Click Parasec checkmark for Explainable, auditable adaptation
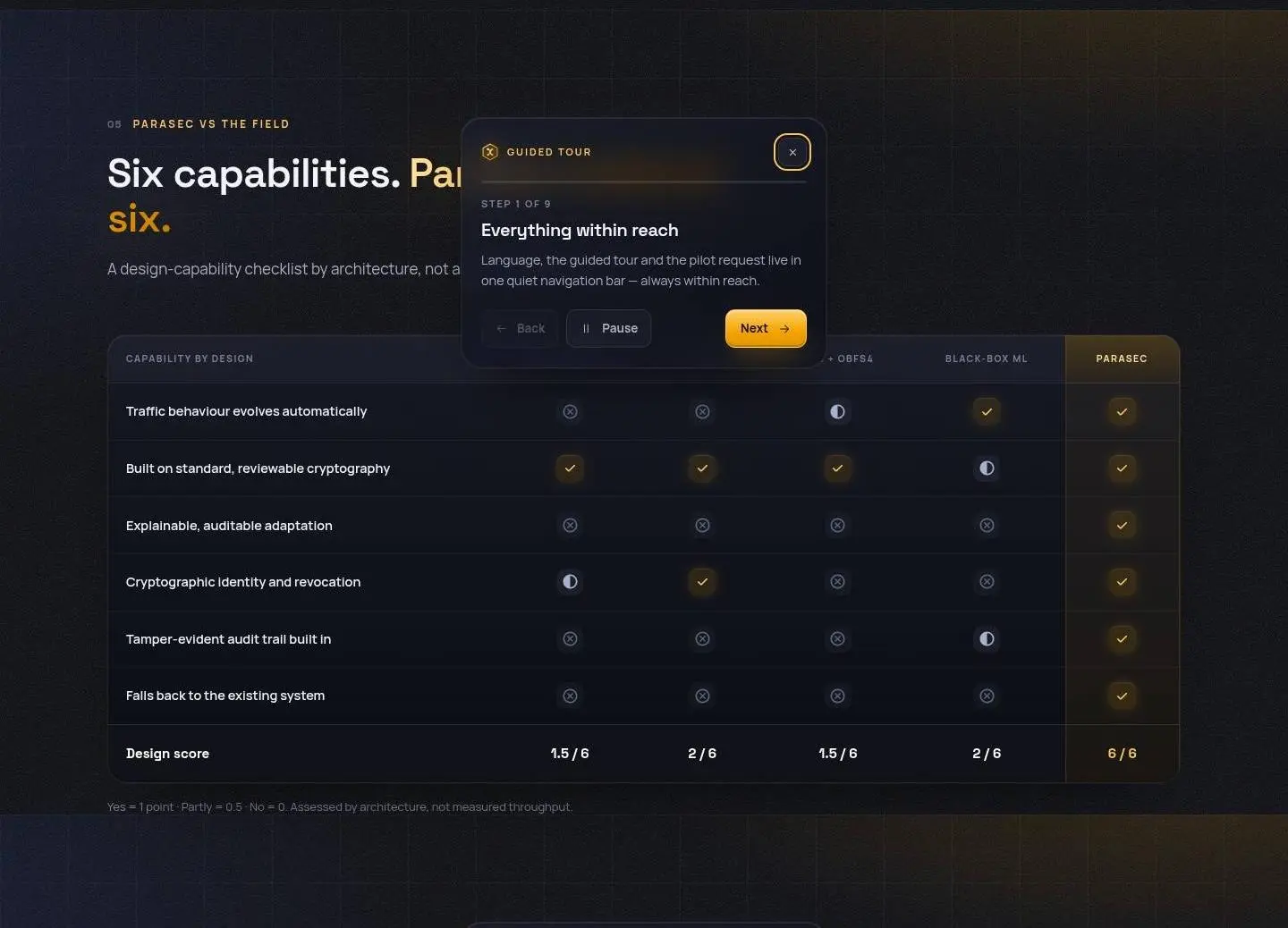The width and height of the screenshot is (1288, 928). point(1122,525)
